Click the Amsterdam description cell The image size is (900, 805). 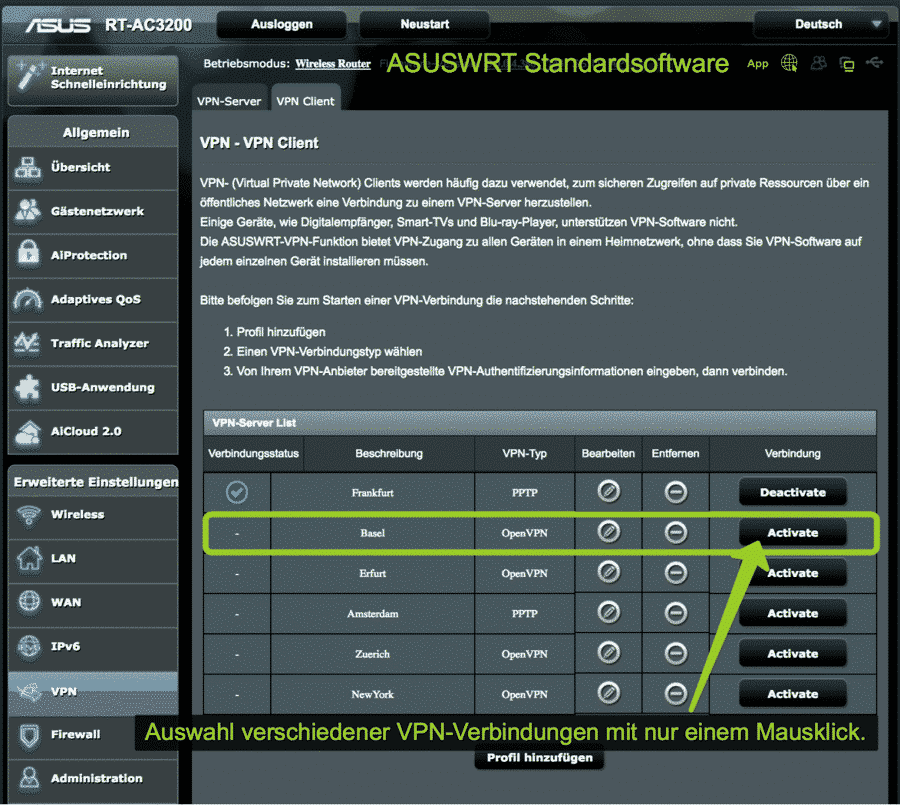[373, 613]
